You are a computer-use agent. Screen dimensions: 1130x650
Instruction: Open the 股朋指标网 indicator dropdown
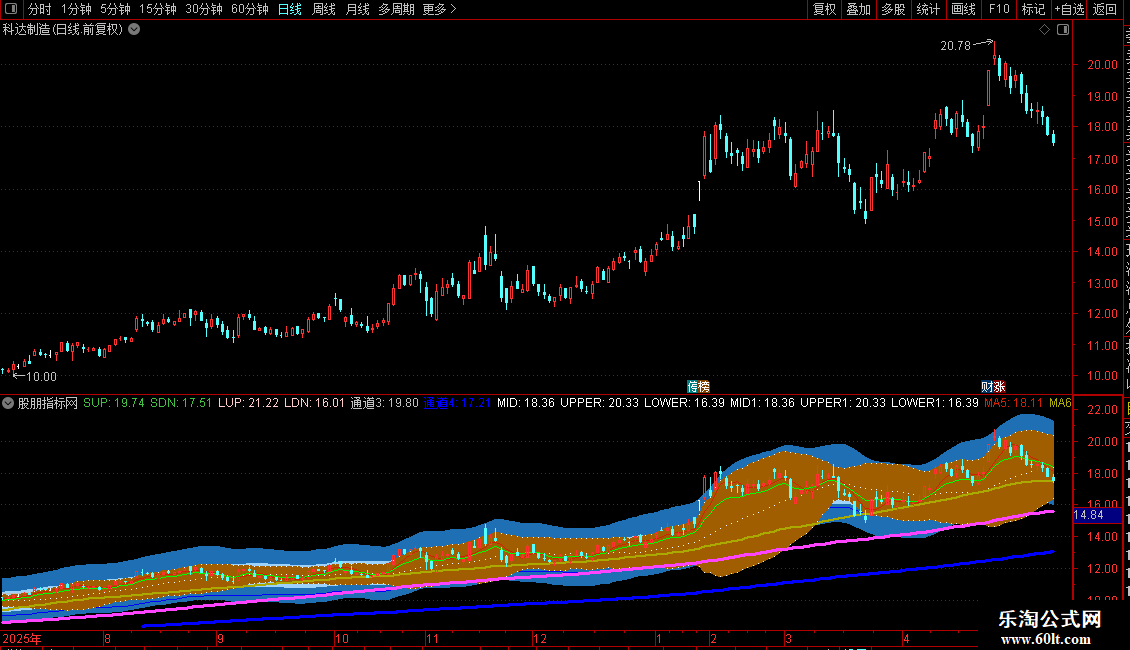click(8, 403)
